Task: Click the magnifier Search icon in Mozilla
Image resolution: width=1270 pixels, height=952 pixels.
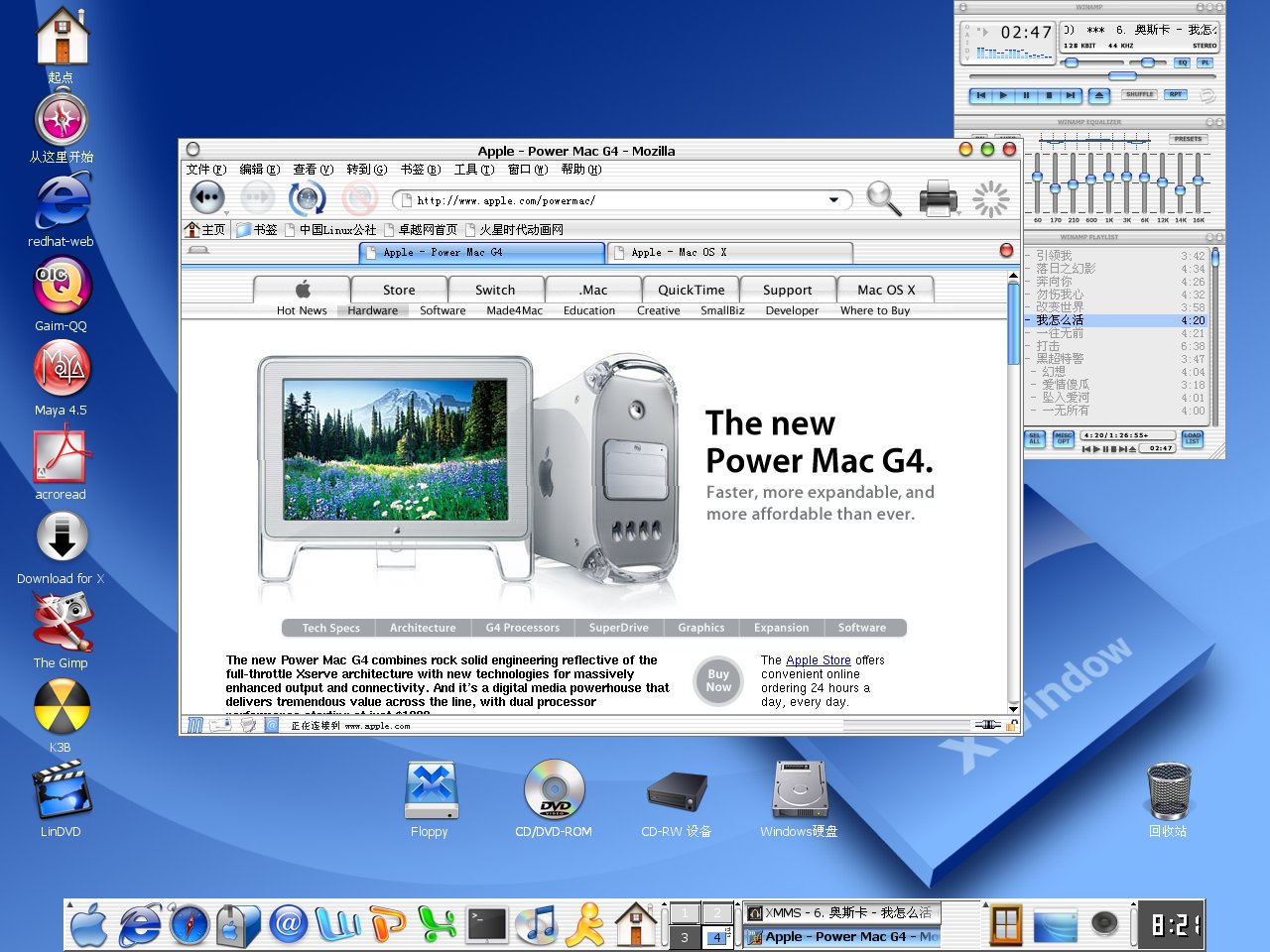Action: [883, 198]
